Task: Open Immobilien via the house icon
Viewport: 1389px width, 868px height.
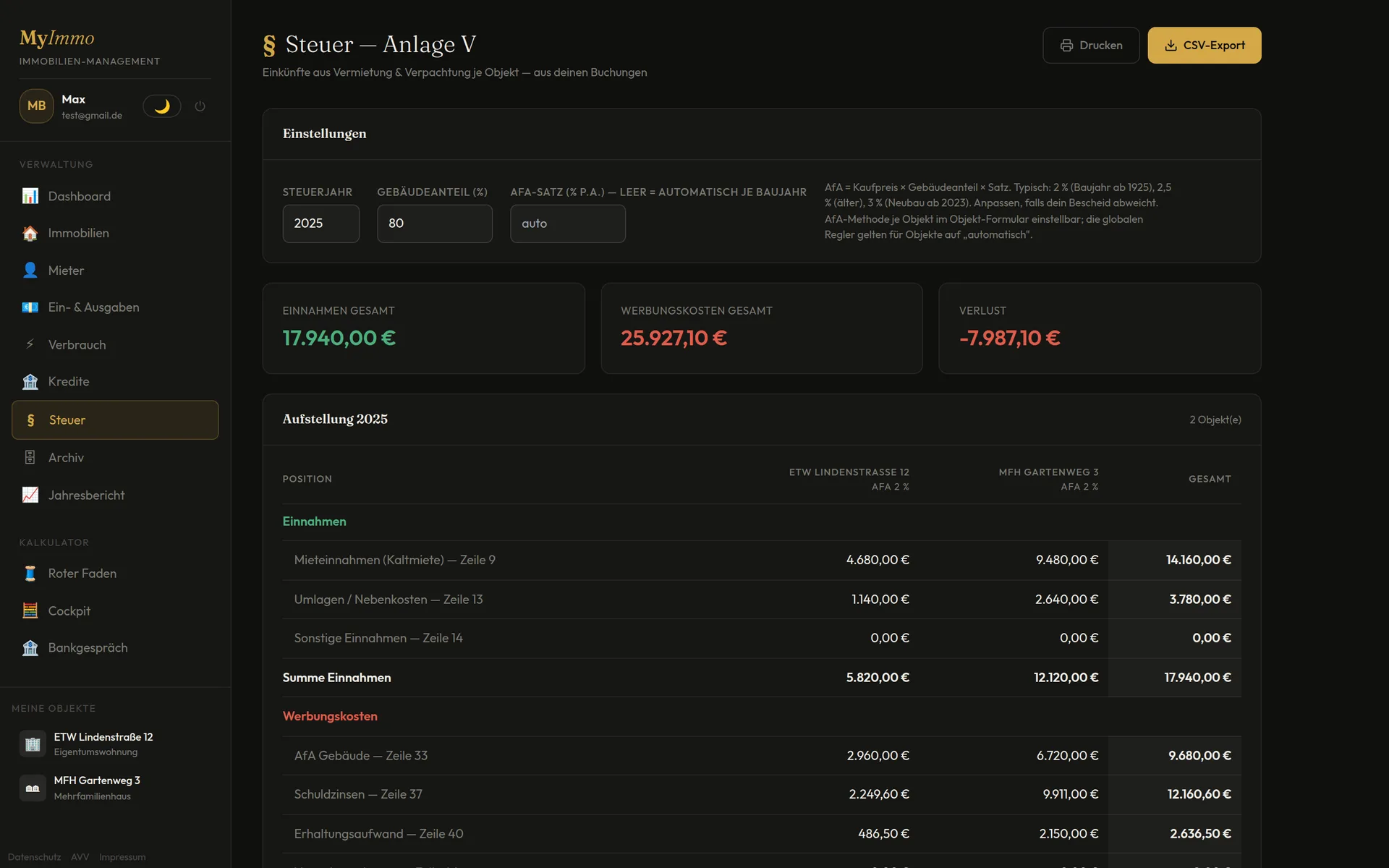Action: pyautogui.click(x=30, y=233)
